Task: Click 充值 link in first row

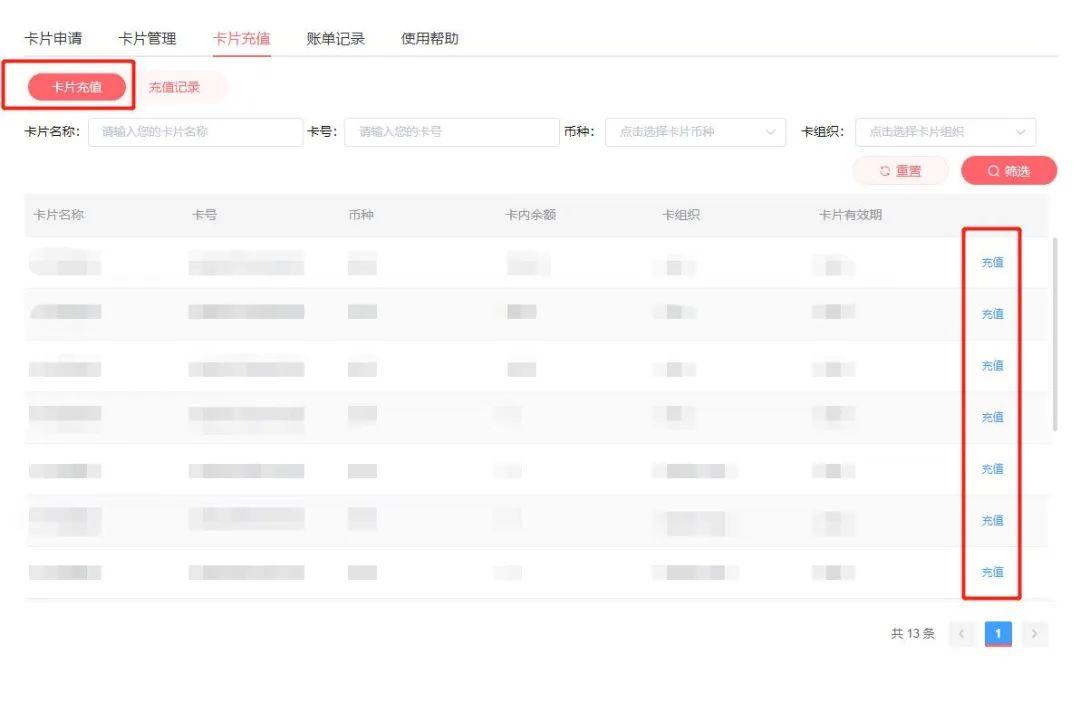Action: click(x=992, y=262)
